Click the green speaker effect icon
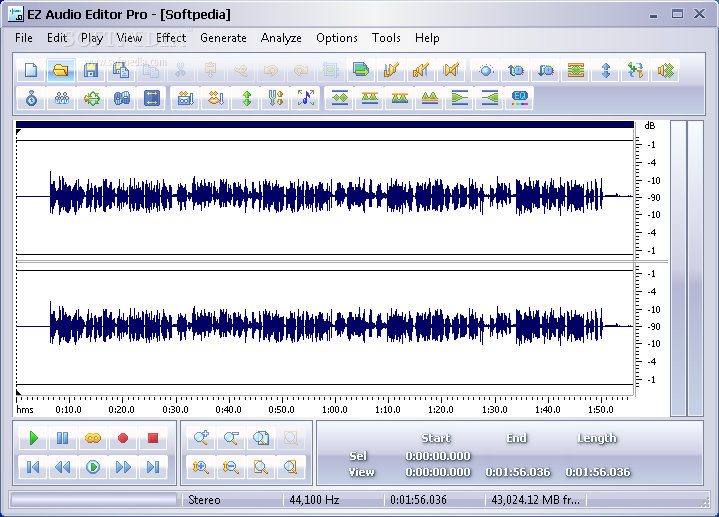 coord(665,70)
